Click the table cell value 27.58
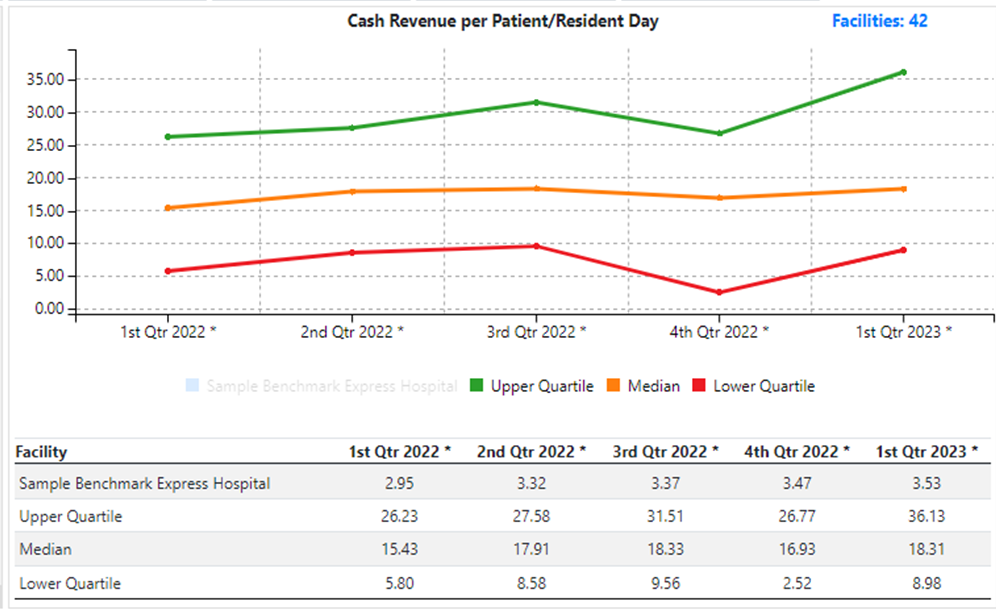Screen dimensions: 996x613 (532, 516)
